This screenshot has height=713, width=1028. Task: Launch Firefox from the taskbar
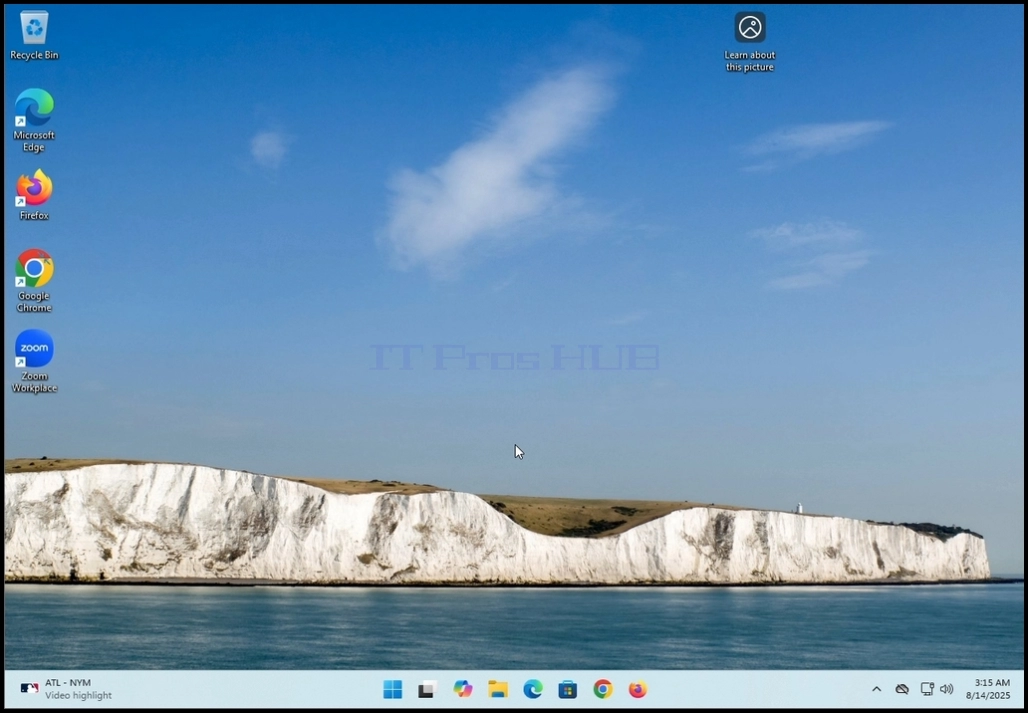pyautogui.click(x=638, y=689)
